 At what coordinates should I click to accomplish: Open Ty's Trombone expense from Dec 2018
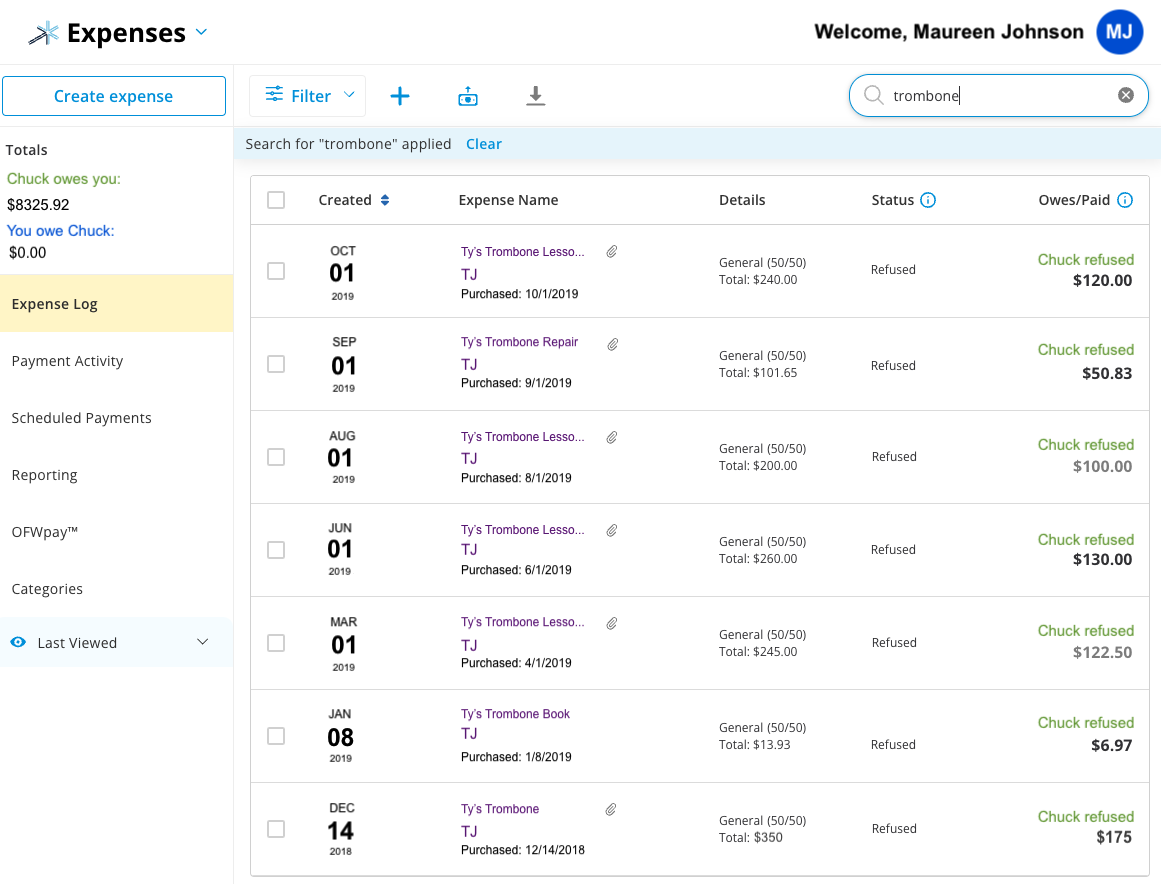click(x=500, y=809)
